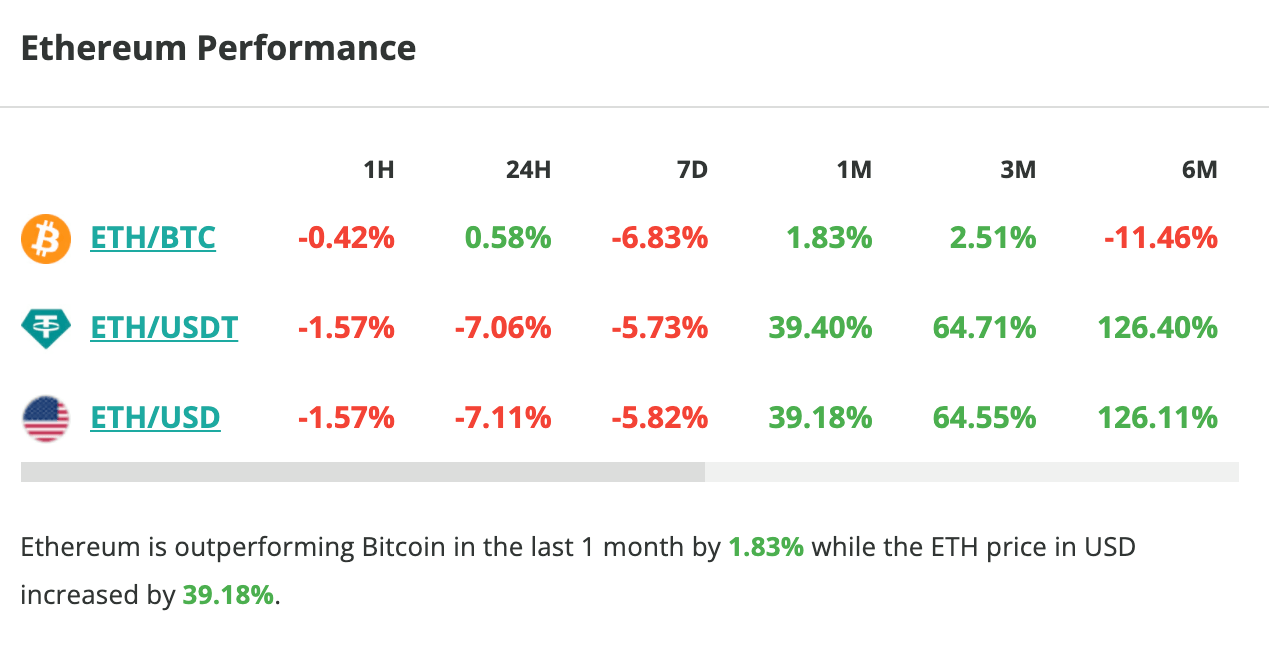
Task: Click the US flag icon
Action: point(46,417)
